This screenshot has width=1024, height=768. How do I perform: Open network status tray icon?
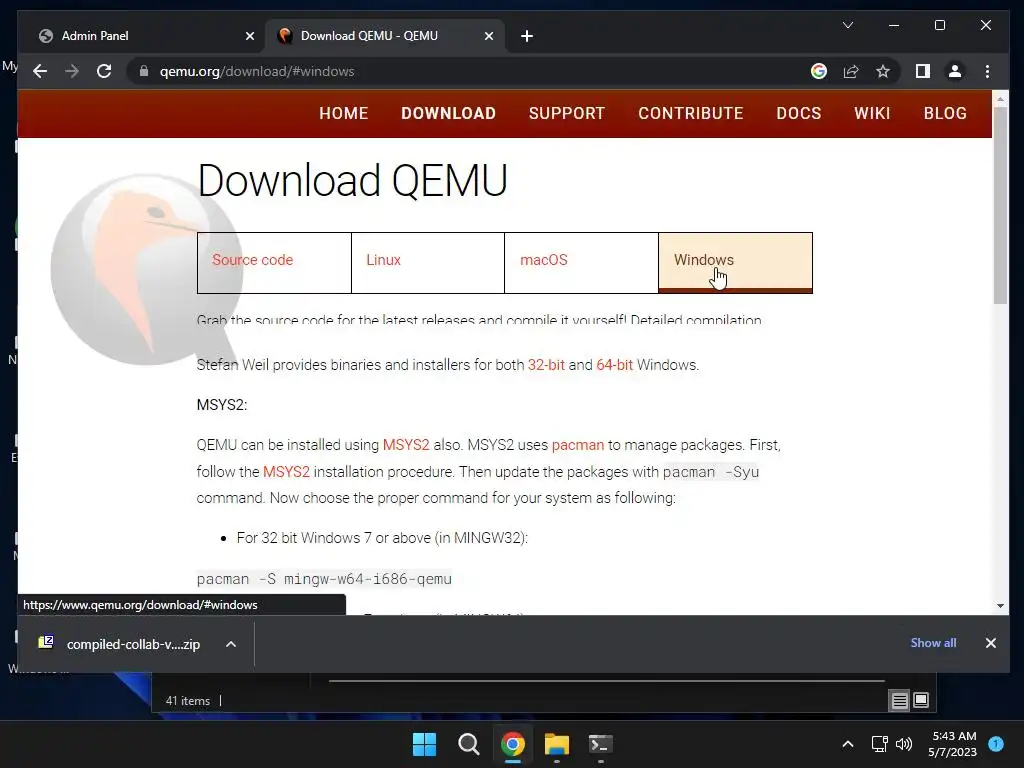(880, 744)
